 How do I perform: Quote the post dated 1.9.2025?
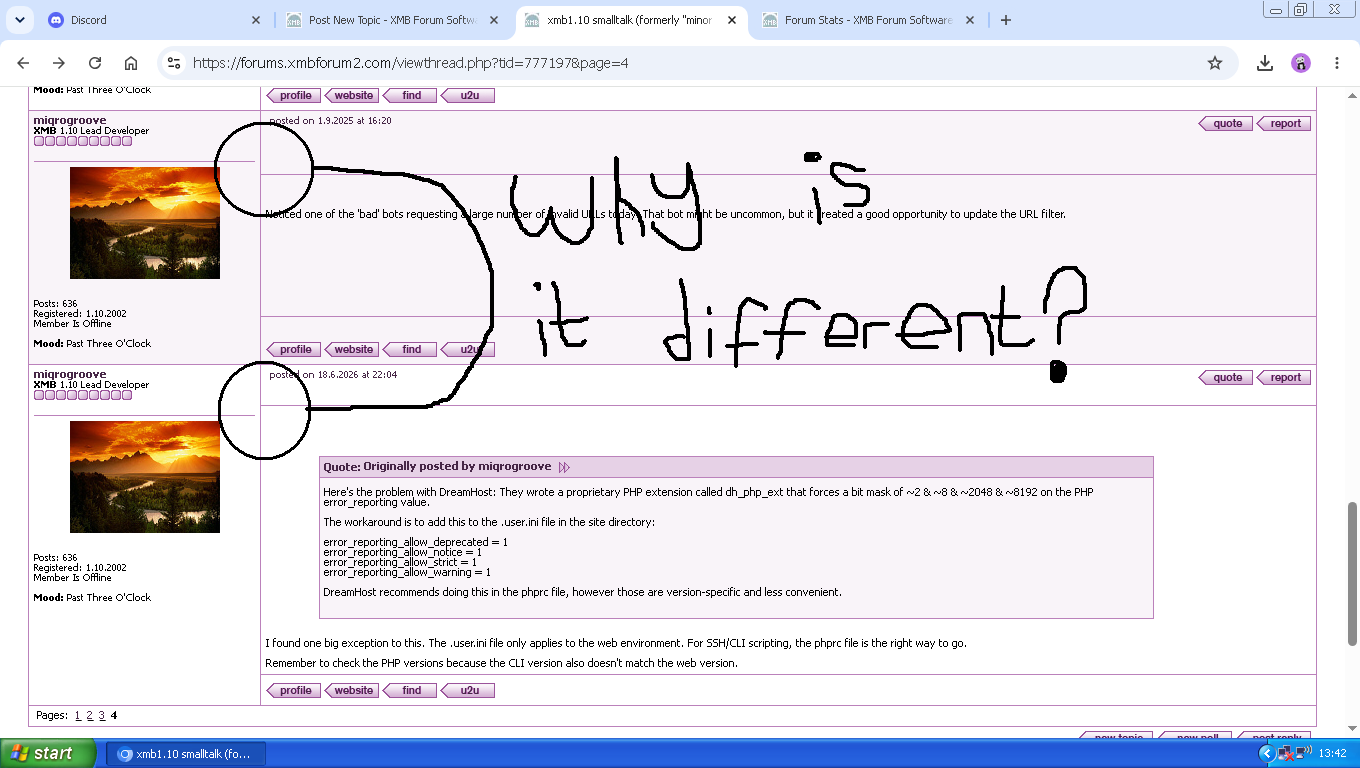tap(1225, 124)
